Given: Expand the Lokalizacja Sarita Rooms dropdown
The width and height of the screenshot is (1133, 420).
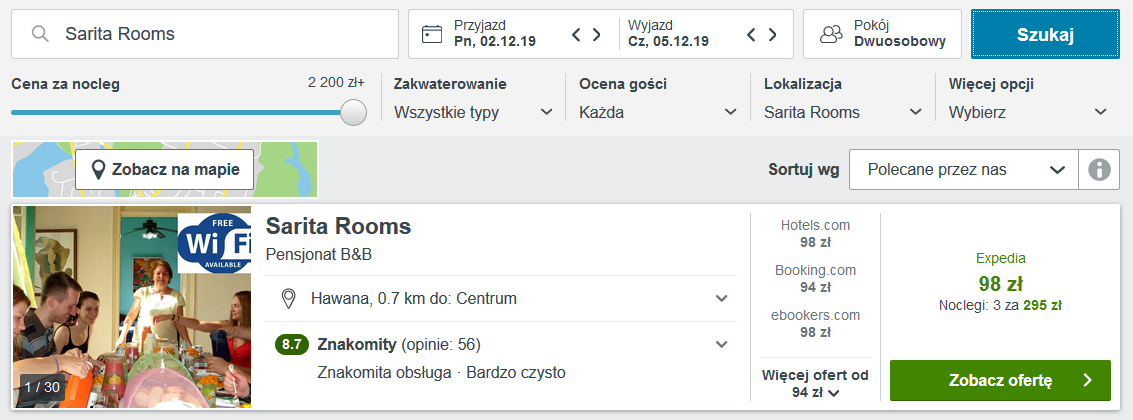Looking at the screenshot, I should pos(843,112).
